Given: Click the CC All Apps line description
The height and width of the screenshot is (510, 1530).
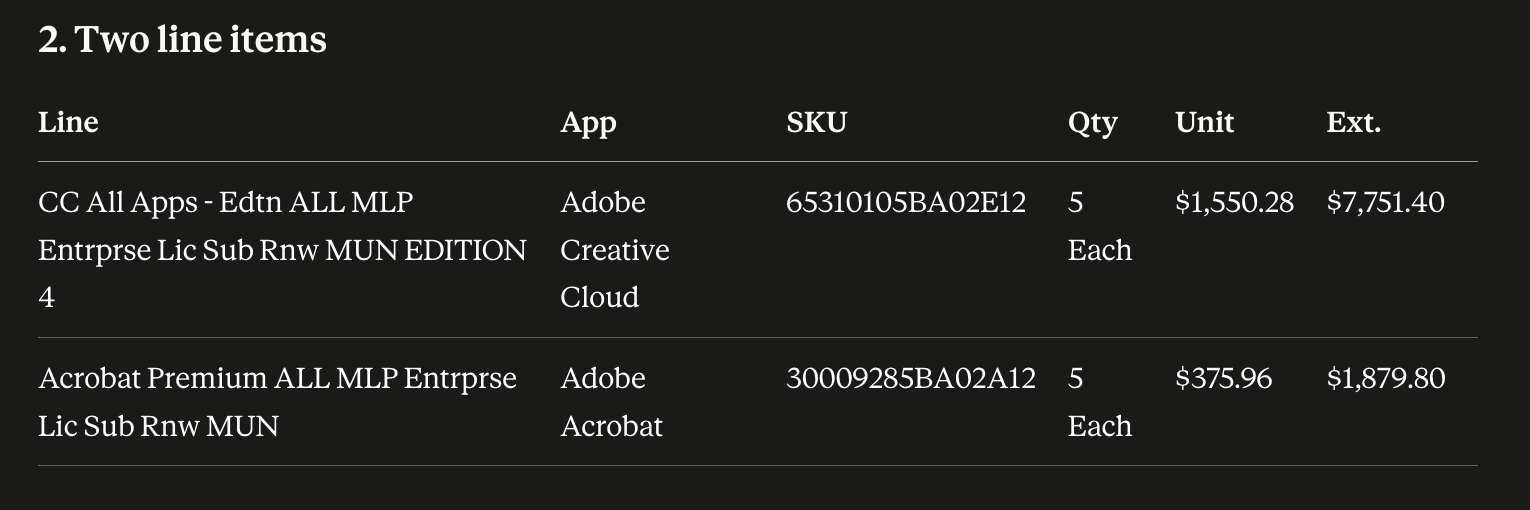Looking at the screenshot, I should tap(282, 249).
